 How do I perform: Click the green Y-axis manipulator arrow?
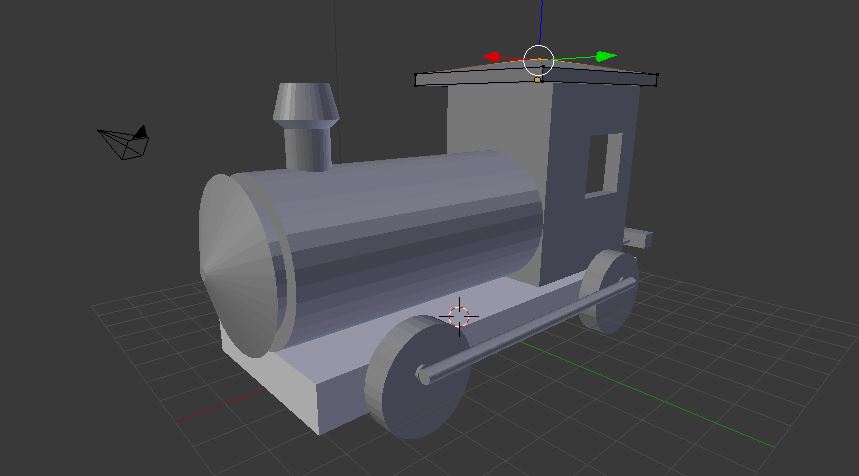[x=606, y=56]
